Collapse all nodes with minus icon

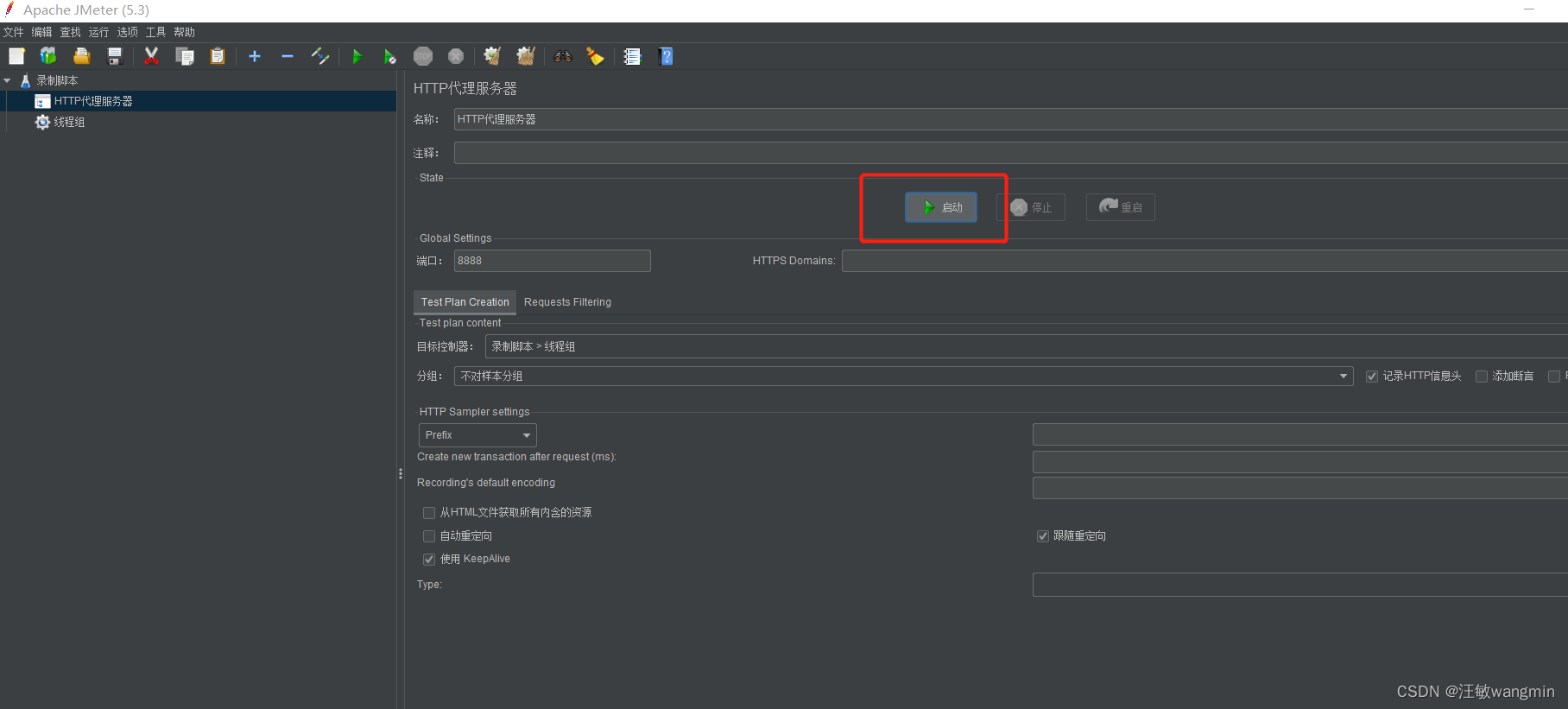pyautogui.click(x=288, y=56)
